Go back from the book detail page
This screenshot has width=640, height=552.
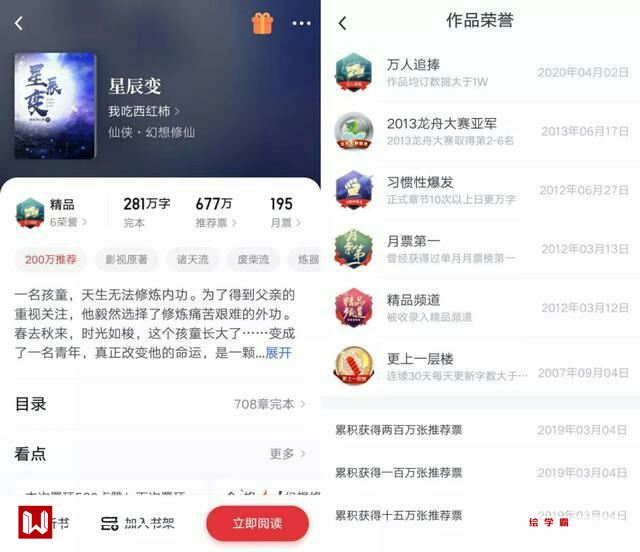pos(19,23)
